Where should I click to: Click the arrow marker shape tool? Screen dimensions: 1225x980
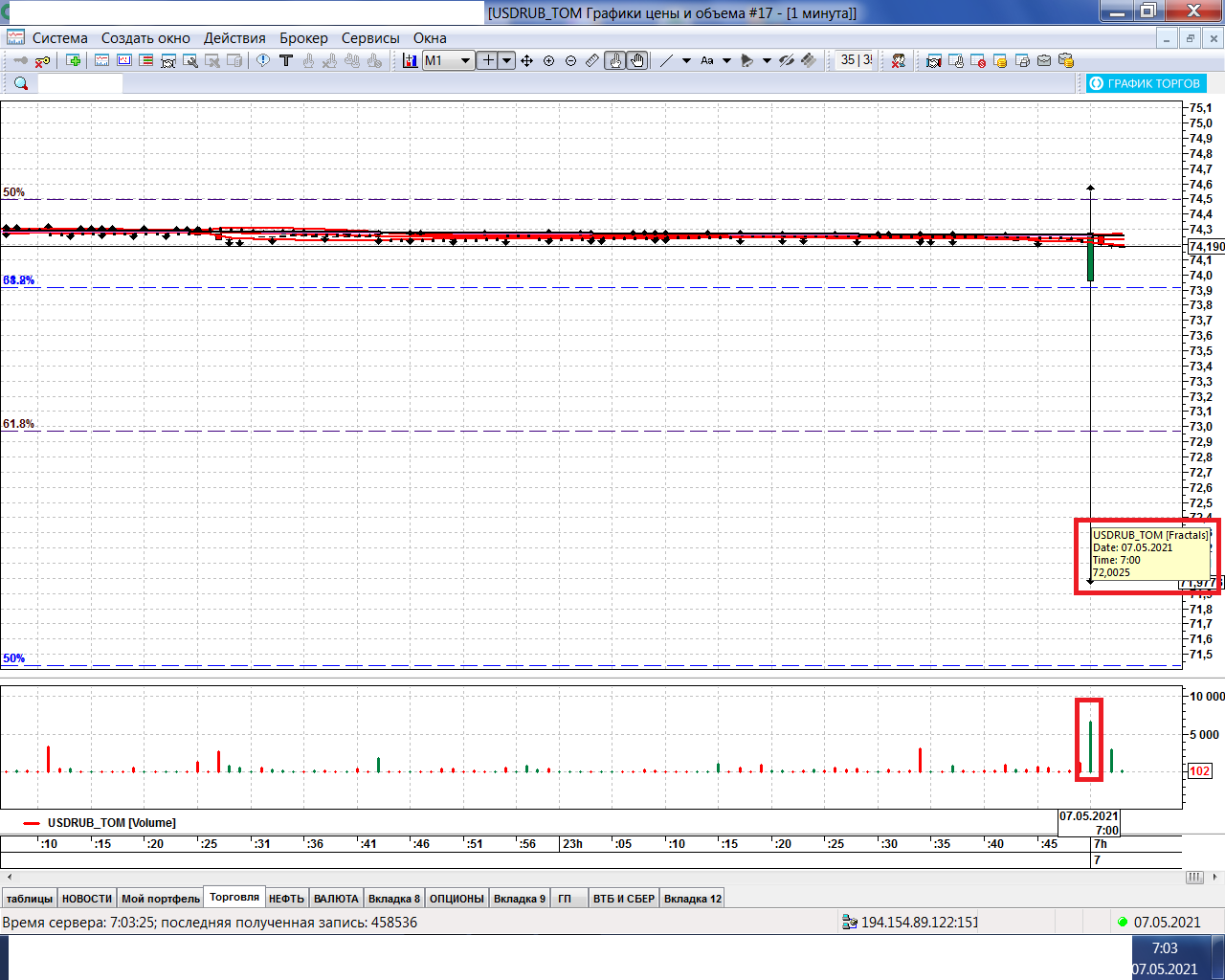point(747,60)
